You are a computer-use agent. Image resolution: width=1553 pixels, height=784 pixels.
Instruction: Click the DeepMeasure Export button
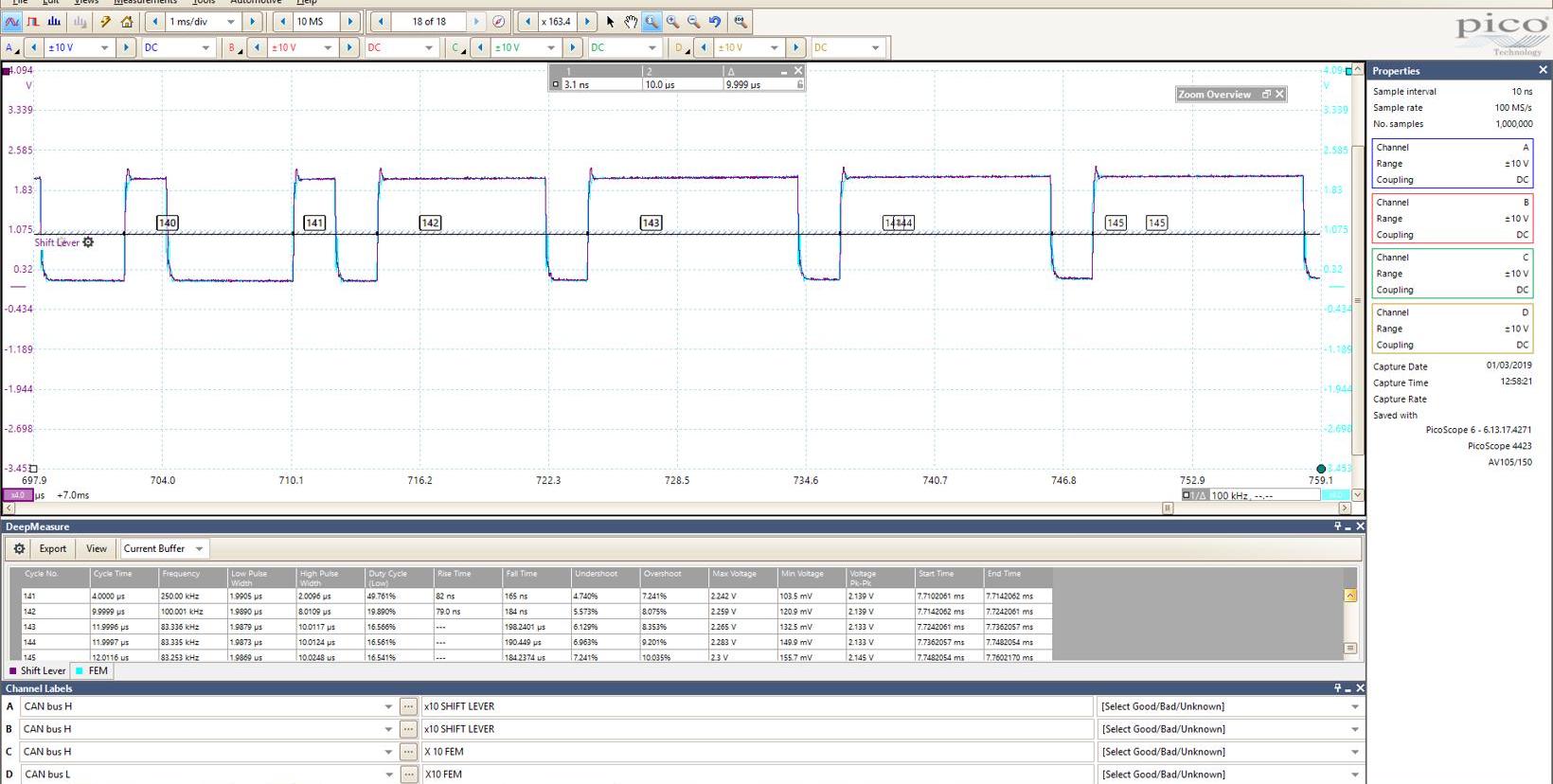tap(52, 548)
